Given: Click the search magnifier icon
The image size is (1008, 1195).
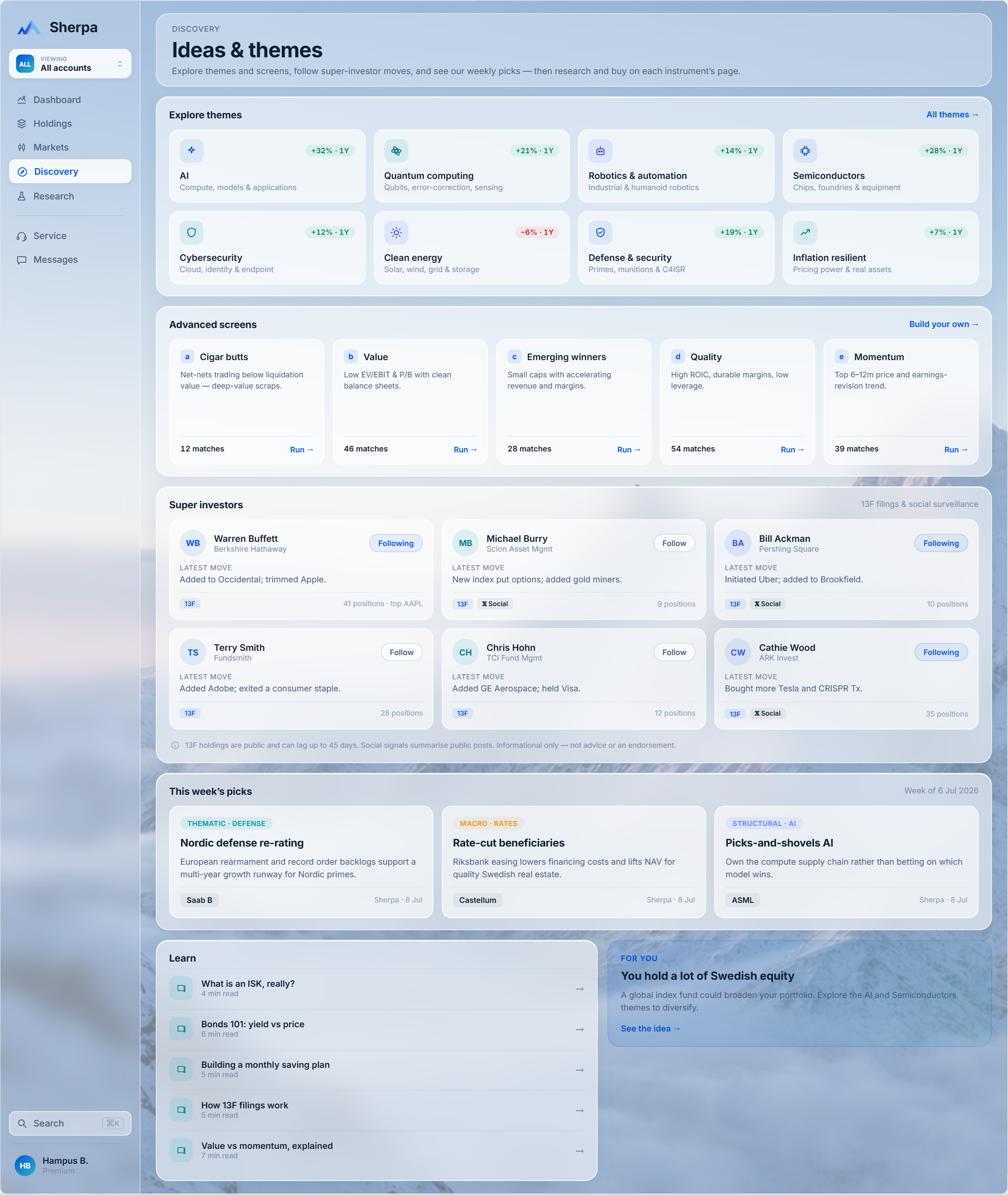Looking at the screenshot, I should pos(22,1123).
